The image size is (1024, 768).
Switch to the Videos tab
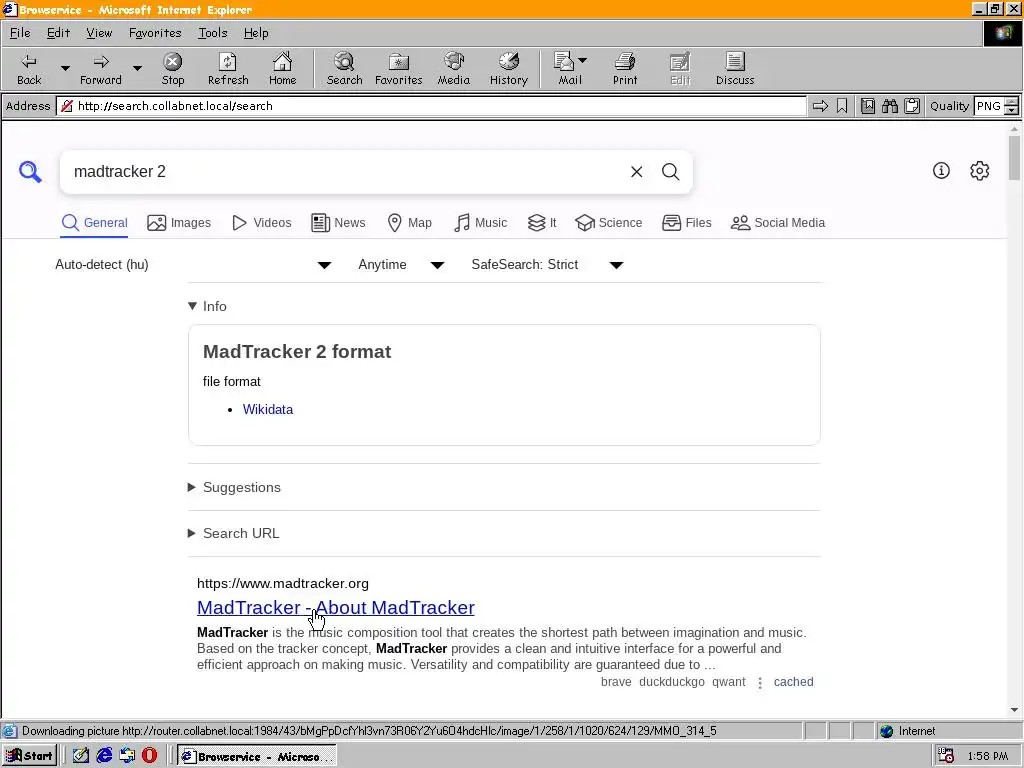coord(261,223)
